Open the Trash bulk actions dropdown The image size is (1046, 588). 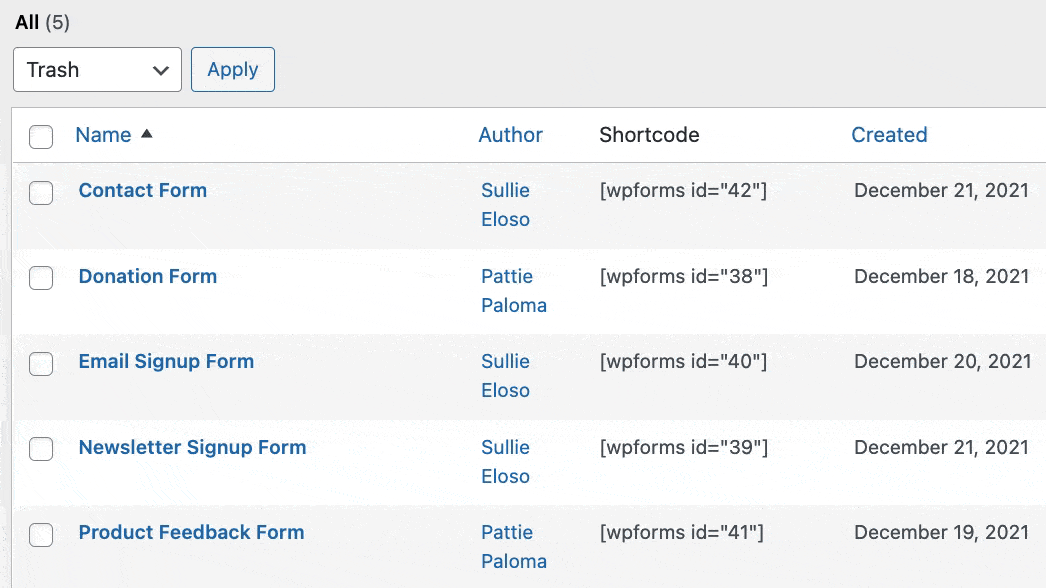click(97, 70)
